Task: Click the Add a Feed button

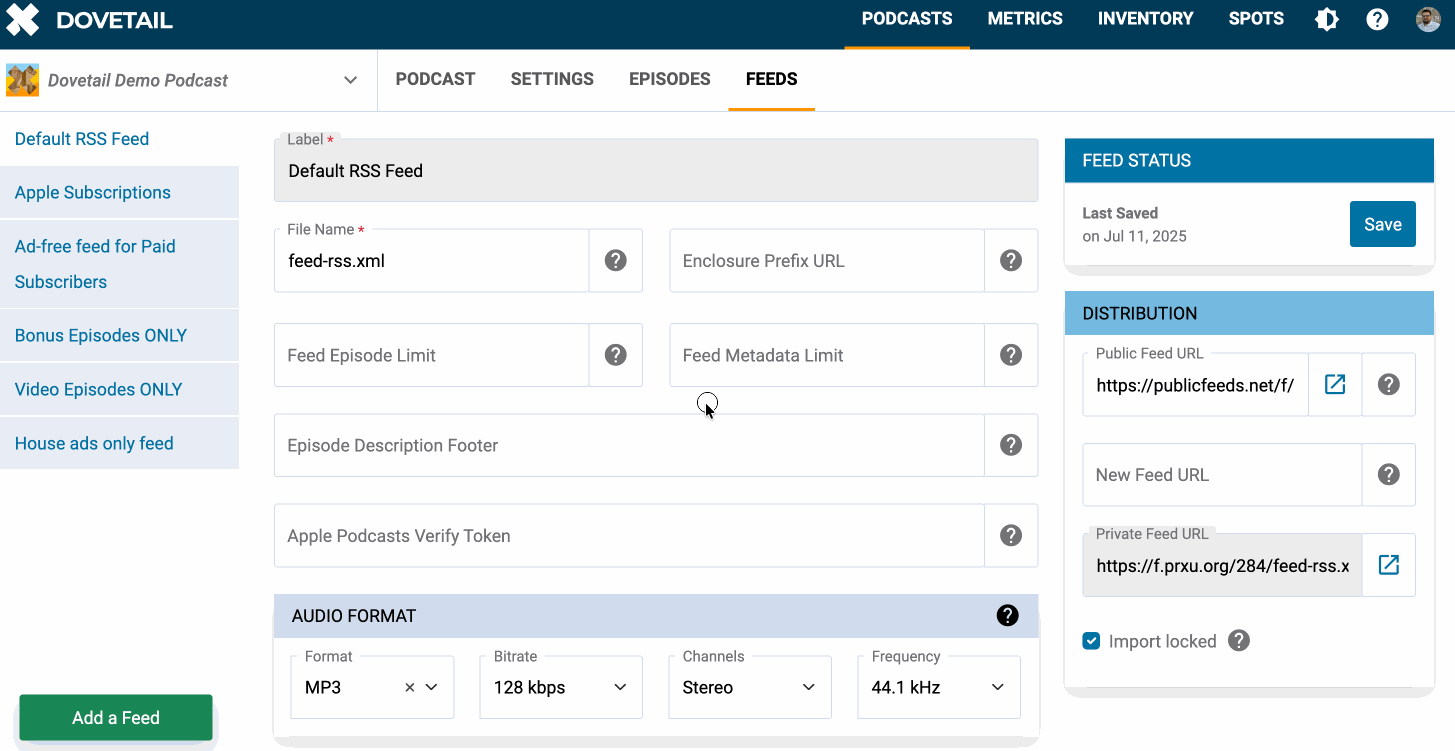Action: point(116,718)
